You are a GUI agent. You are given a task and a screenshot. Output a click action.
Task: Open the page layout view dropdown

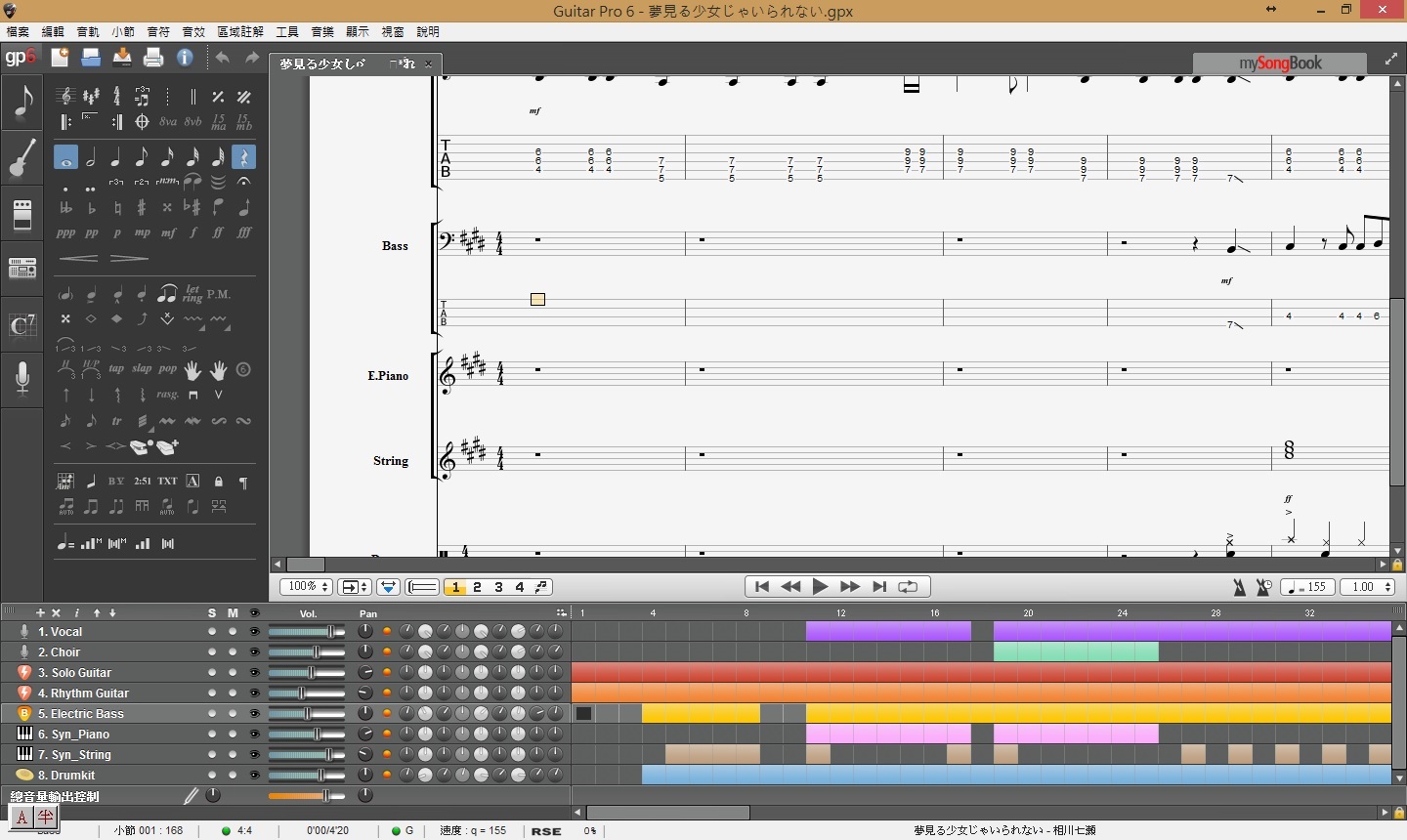[354, 587]
